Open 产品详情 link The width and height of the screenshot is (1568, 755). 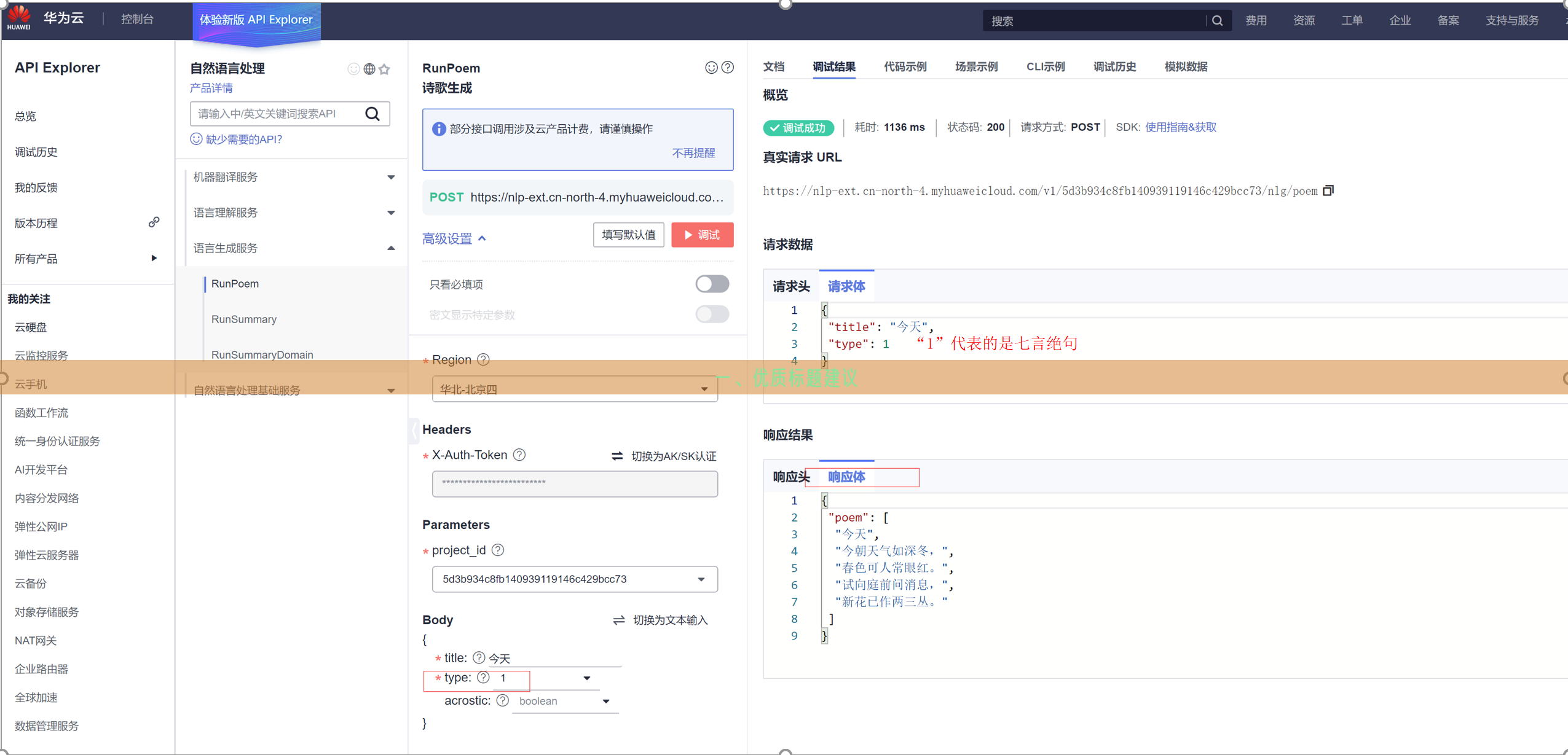pyautogui.click(x=211, y=88)
